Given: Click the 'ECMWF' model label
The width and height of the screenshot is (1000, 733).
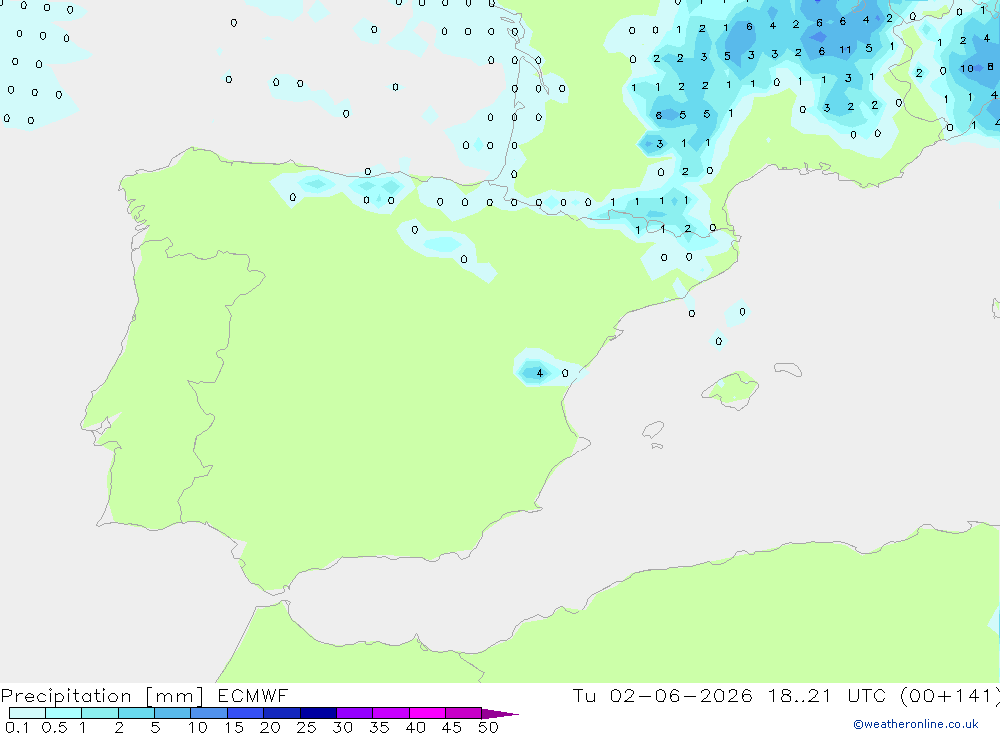Looking at the screenshot, I should click(253, 696).
